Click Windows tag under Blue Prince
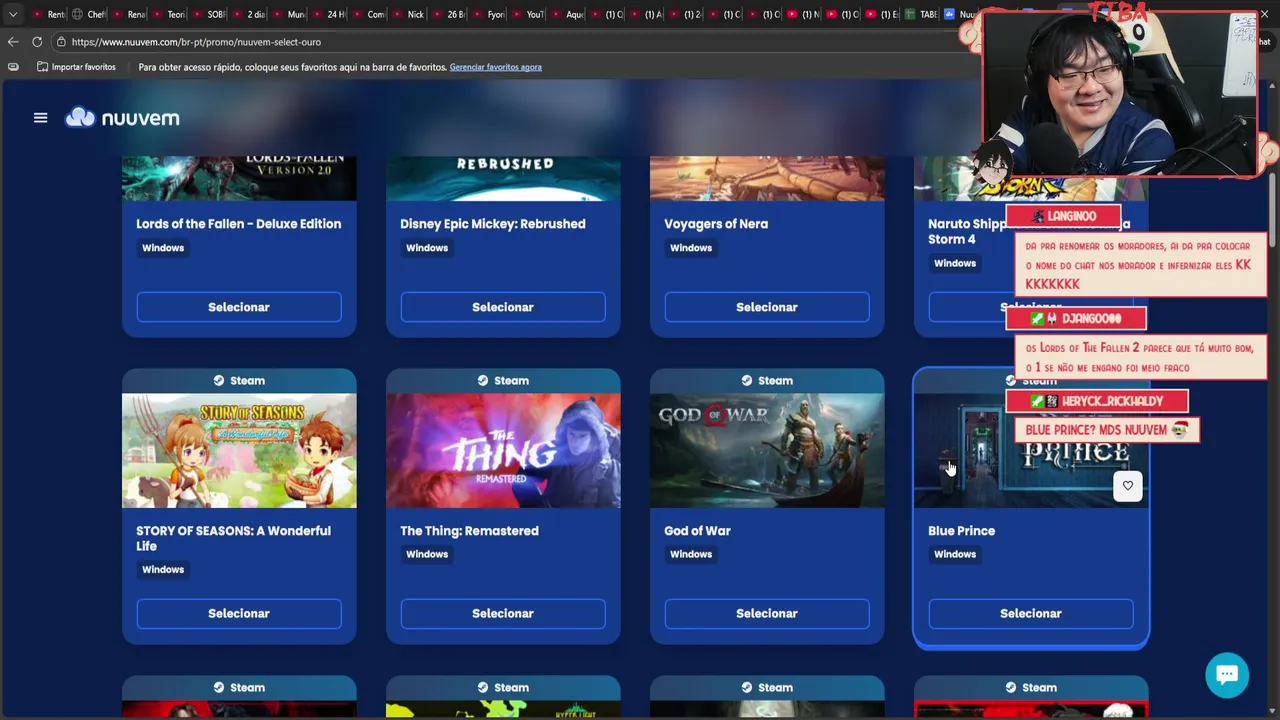Screen dimensions: 1280x720 coord(955,554)
